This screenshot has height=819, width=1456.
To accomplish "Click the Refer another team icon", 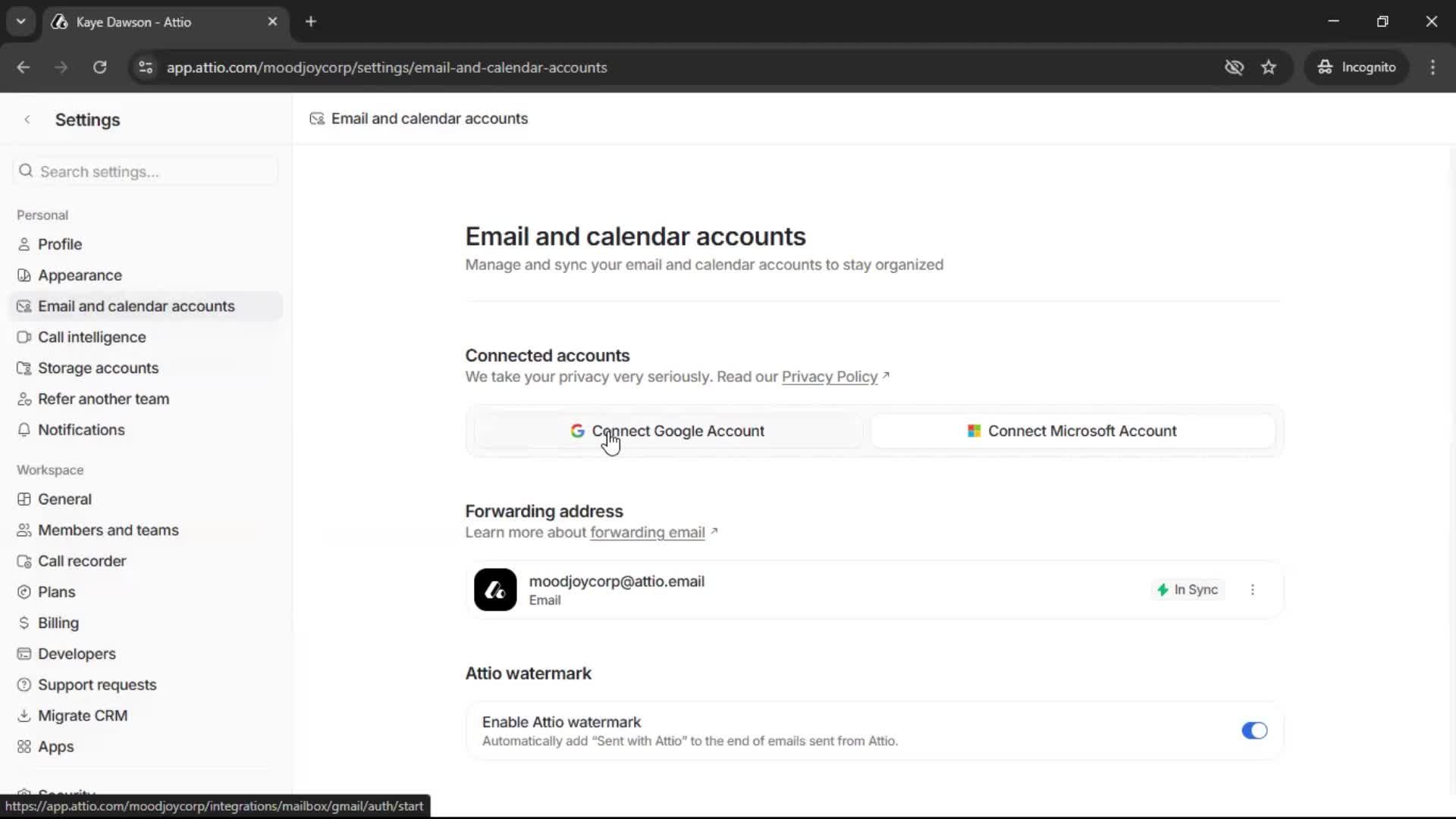I will pos(24,399).
